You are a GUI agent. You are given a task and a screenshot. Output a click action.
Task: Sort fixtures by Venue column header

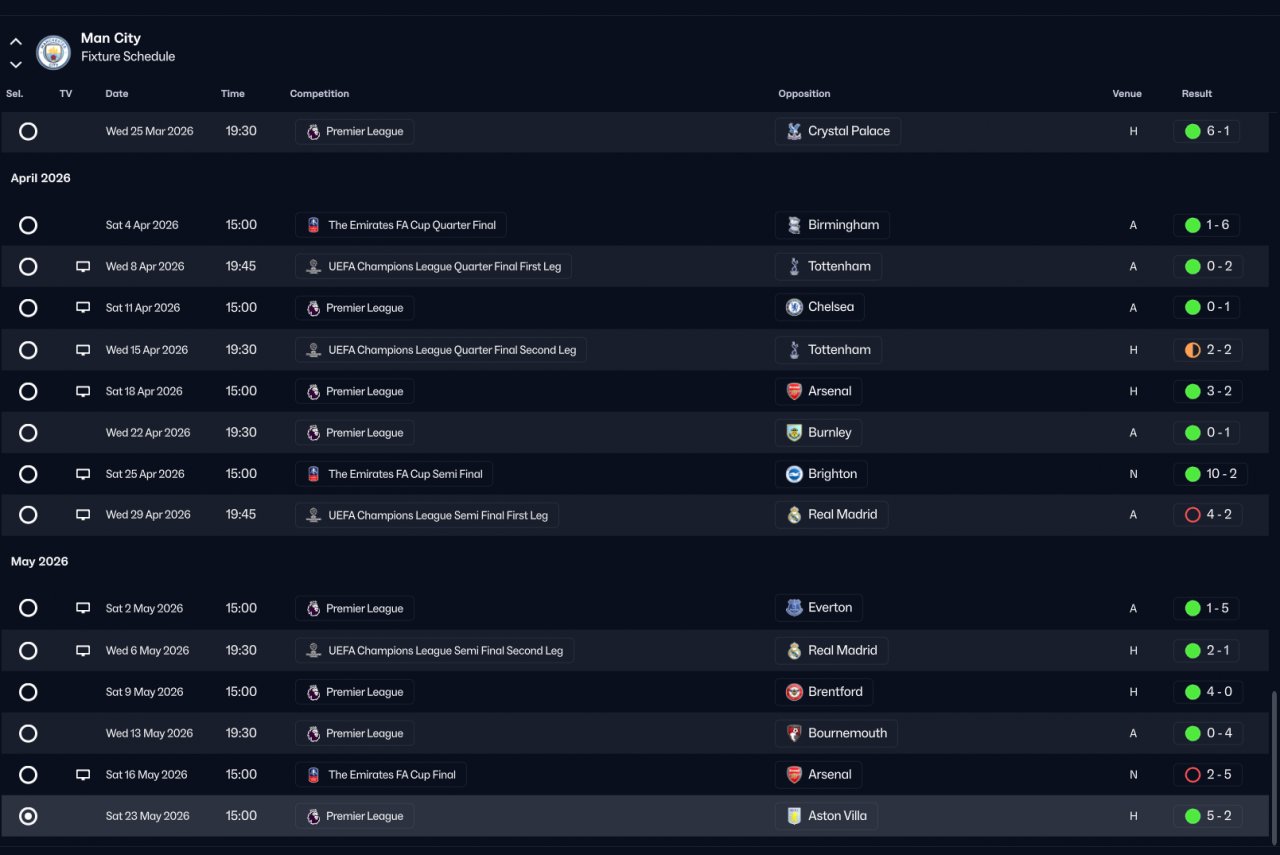pos(1127,94)
